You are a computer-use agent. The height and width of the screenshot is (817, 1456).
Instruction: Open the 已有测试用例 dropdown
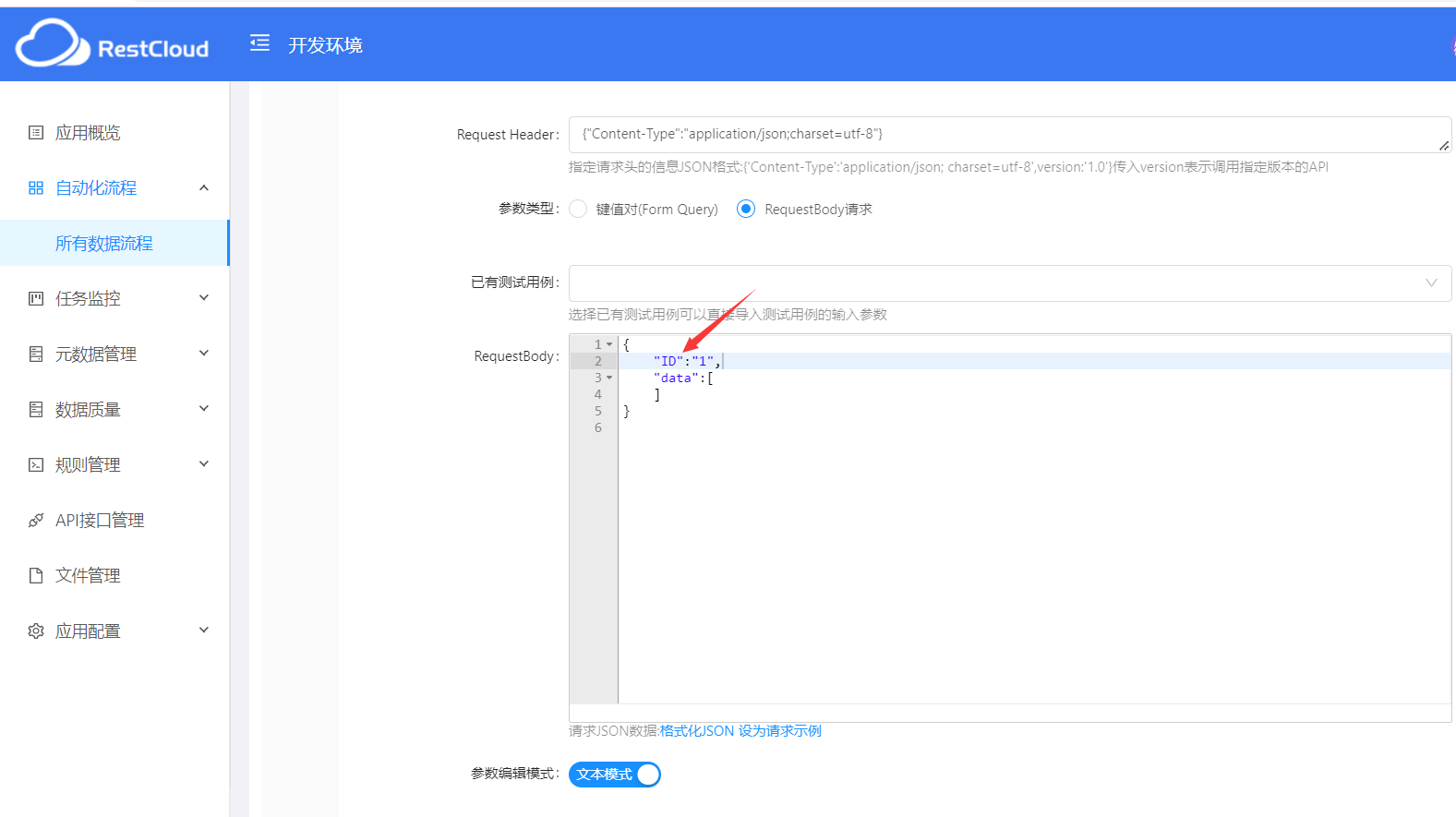coord(1010,283)
